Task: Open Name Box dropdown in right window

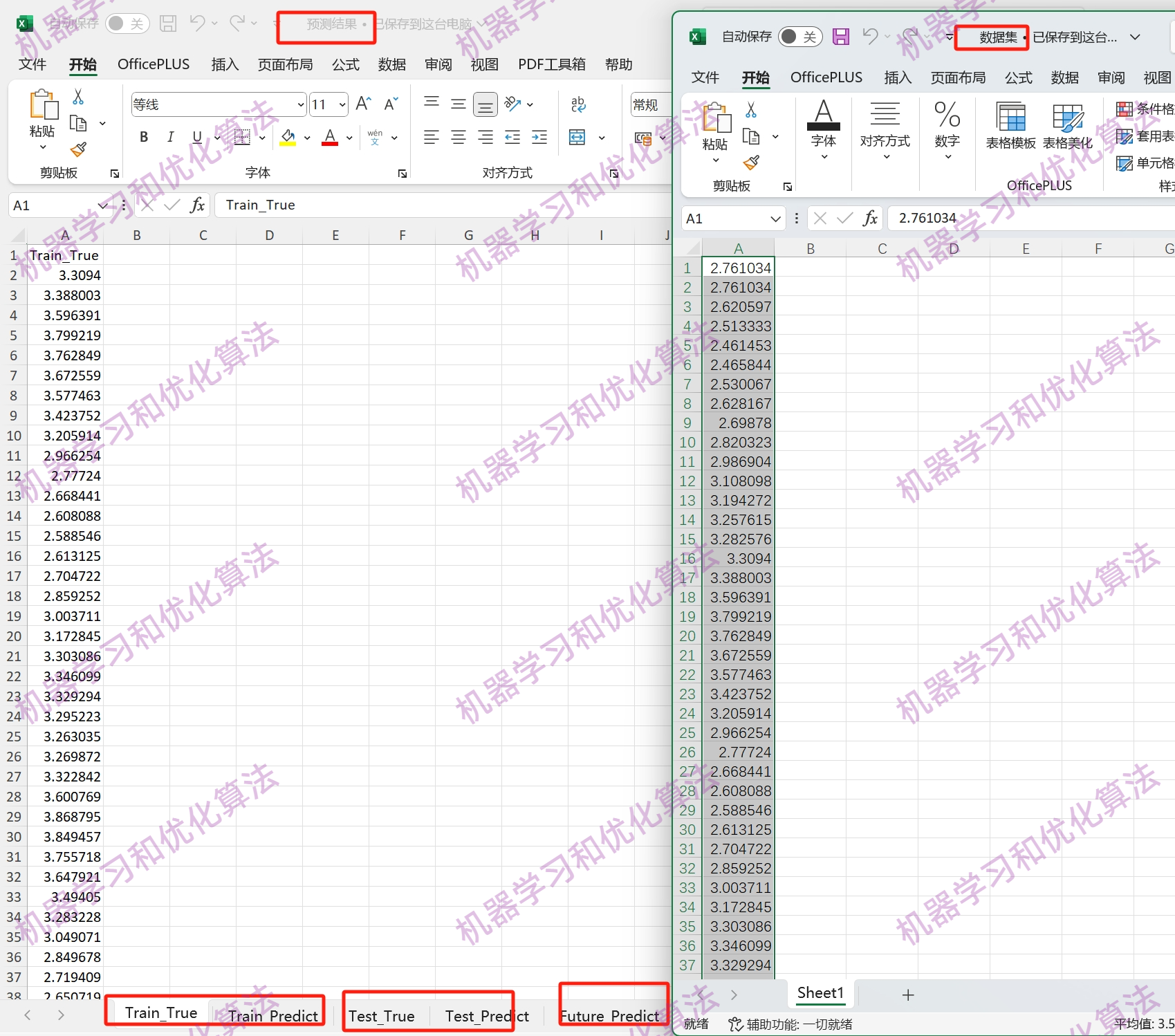Action: pos(775,219)
